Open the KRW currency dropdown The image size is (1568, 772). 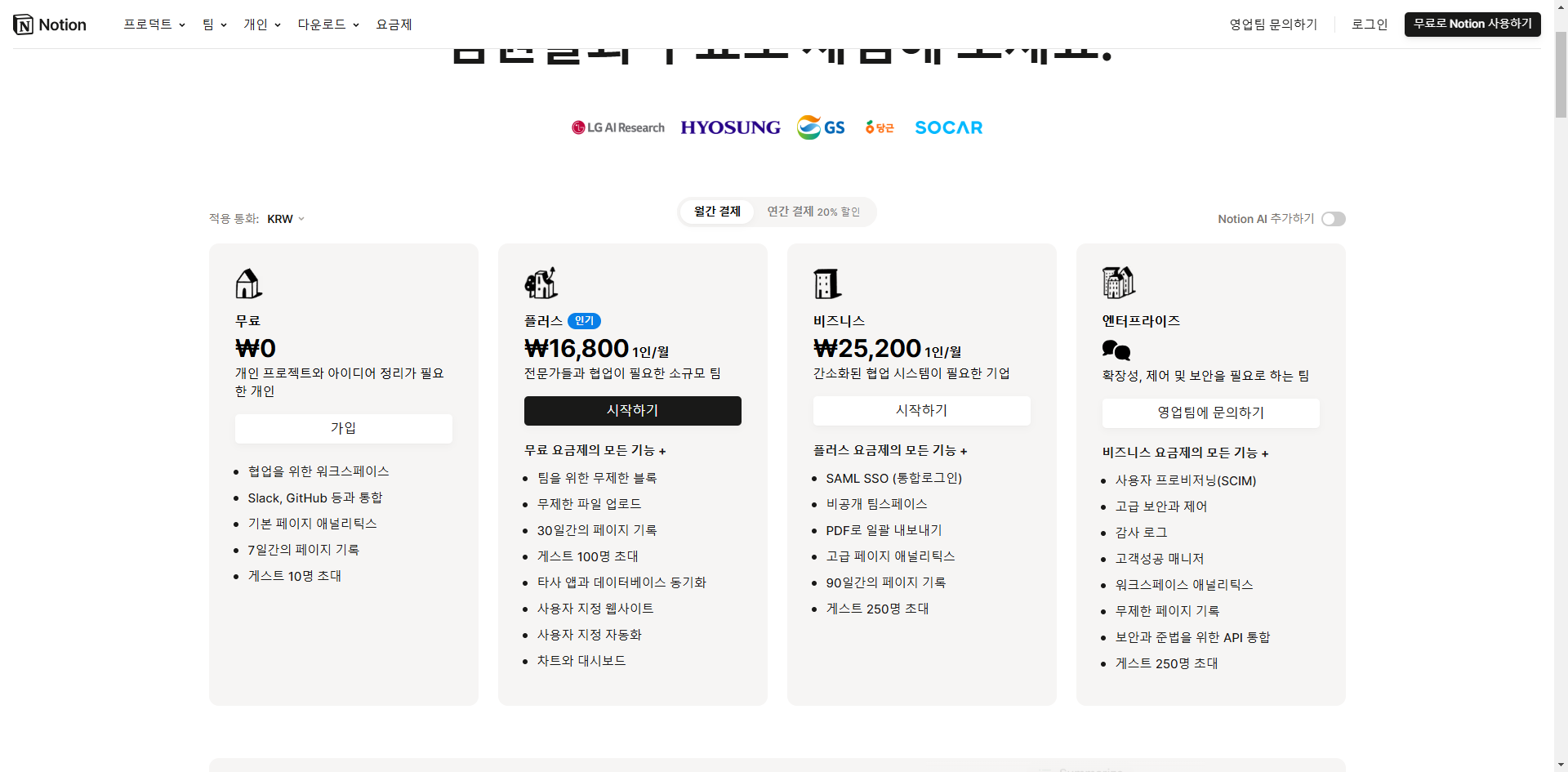(286, 219)
